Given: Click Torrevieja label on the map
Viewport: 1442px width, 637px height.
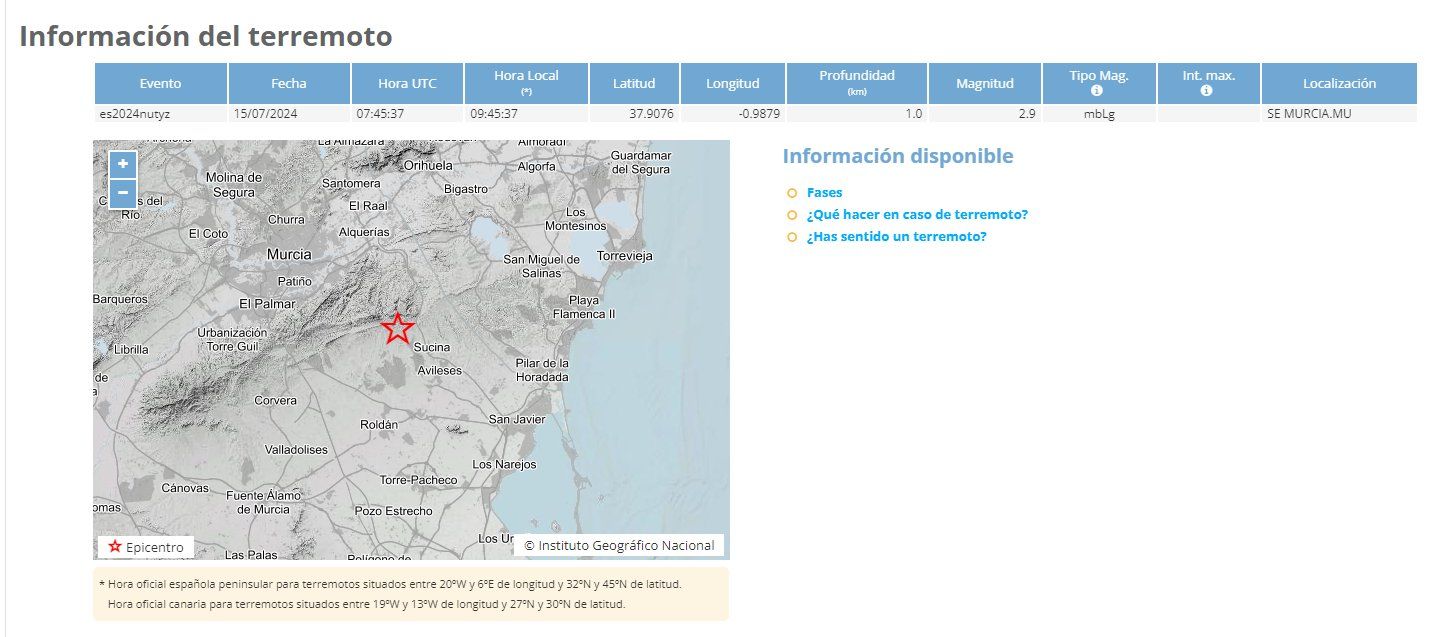Looking at the screenshot, I should click(624, 256).
